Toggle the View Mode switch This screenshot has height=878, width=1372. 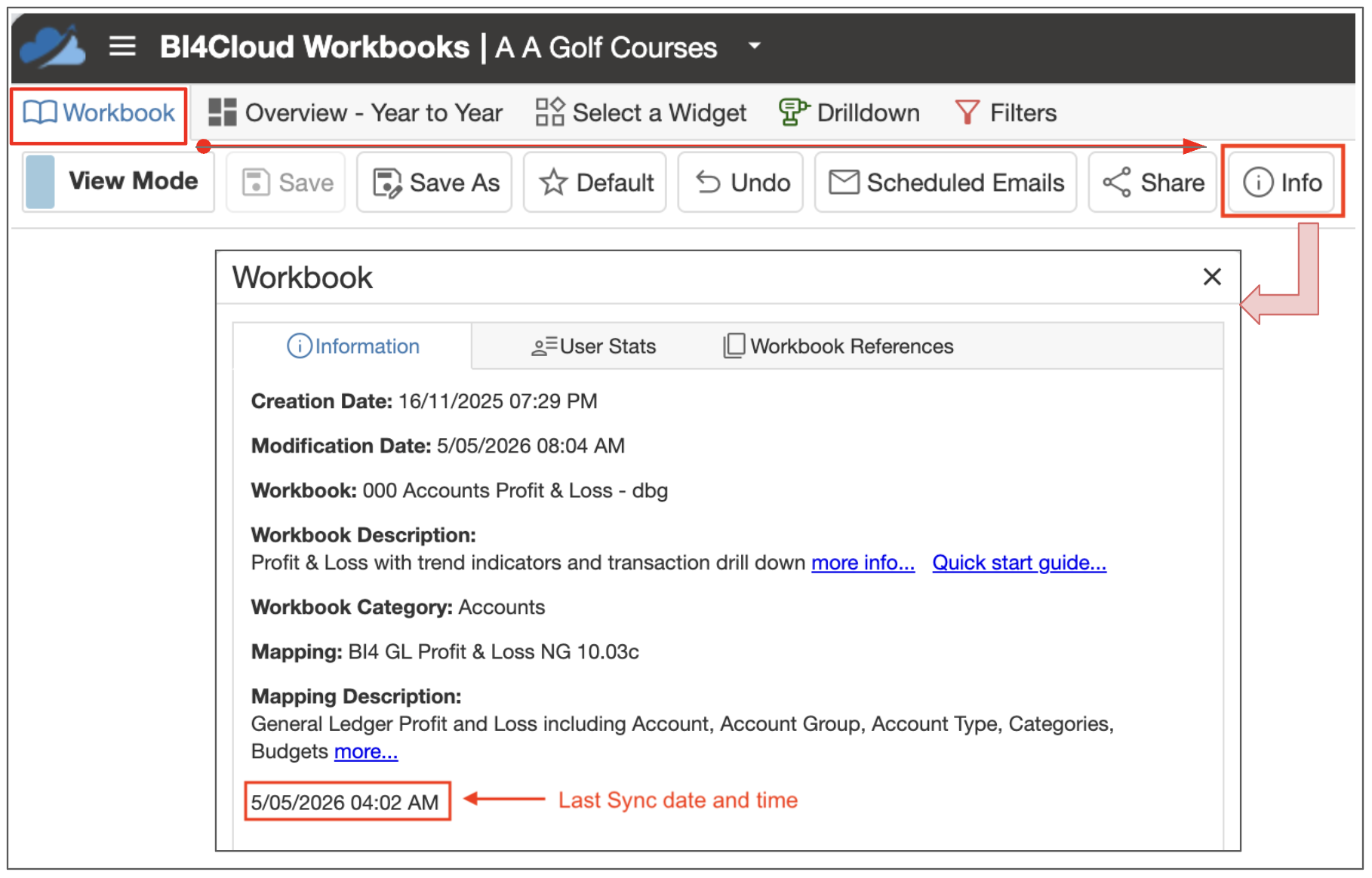click(x=118, y=182)
